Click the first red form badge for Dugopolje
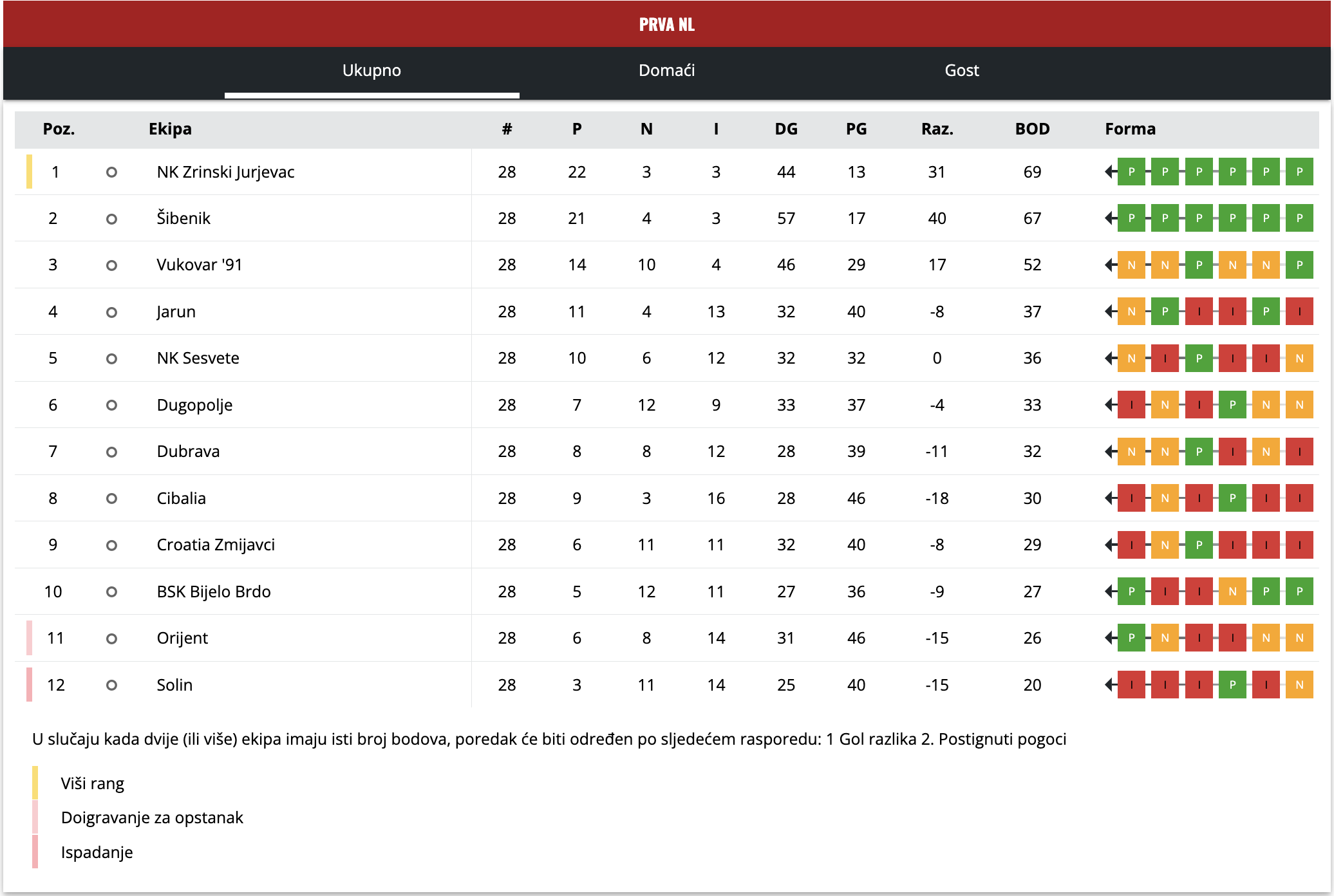This screenshot has width=1334, height=896. (x=1131, y=405)
